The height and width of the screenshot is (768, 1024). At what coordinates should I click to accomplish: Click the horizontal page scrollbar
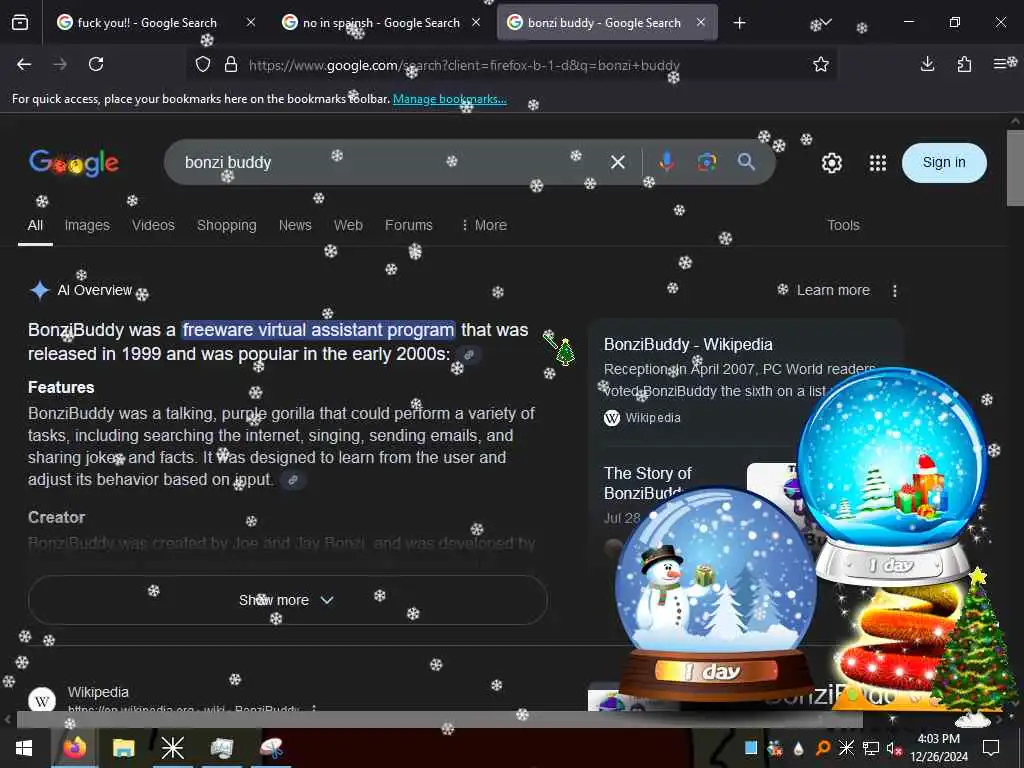coord(439,720)
